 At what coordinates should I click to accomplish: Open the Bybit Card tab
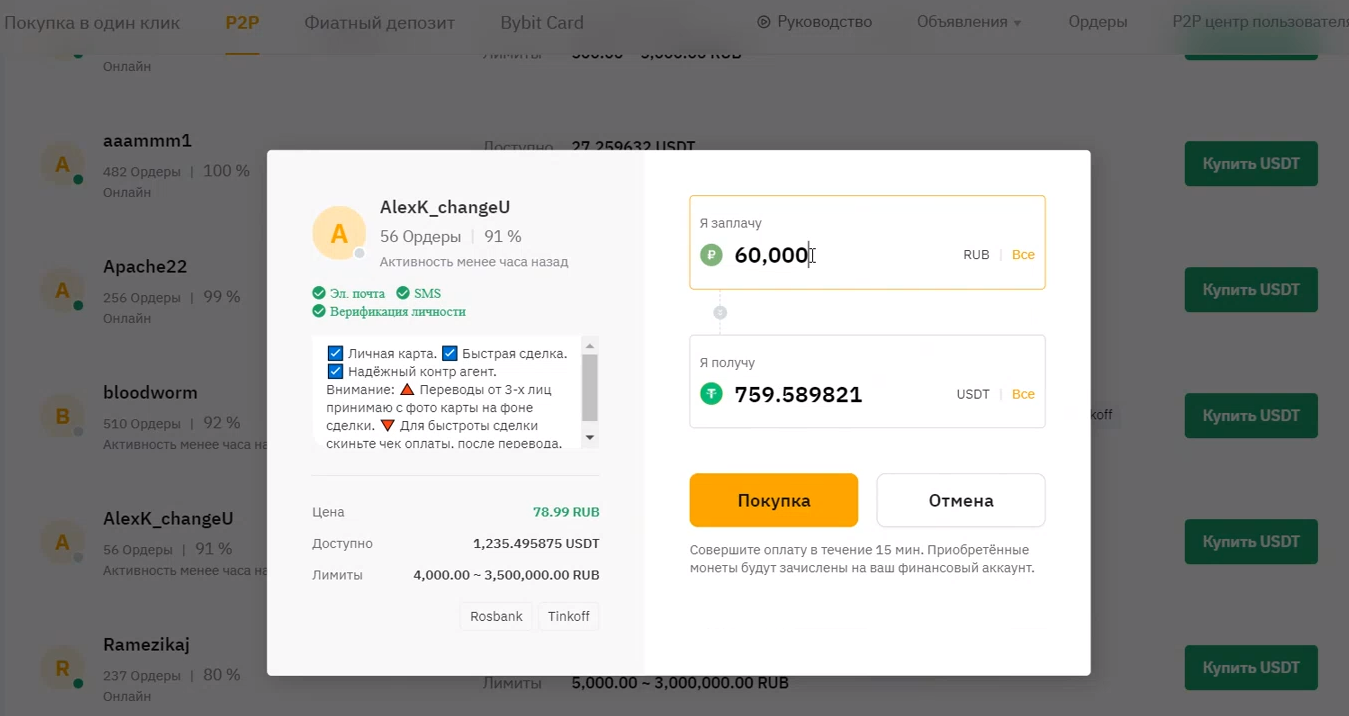pos(542,22)
